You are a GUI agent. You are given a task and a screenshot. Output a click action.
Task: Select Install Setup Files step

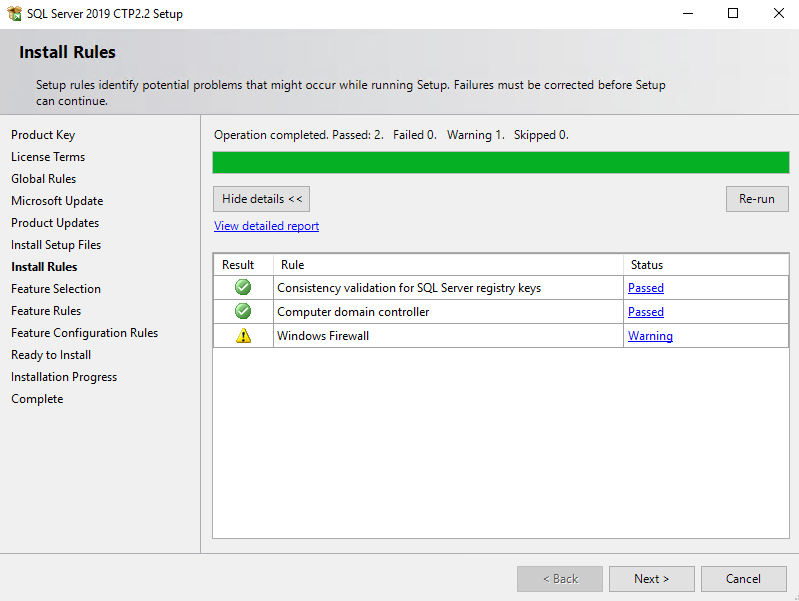56,245
